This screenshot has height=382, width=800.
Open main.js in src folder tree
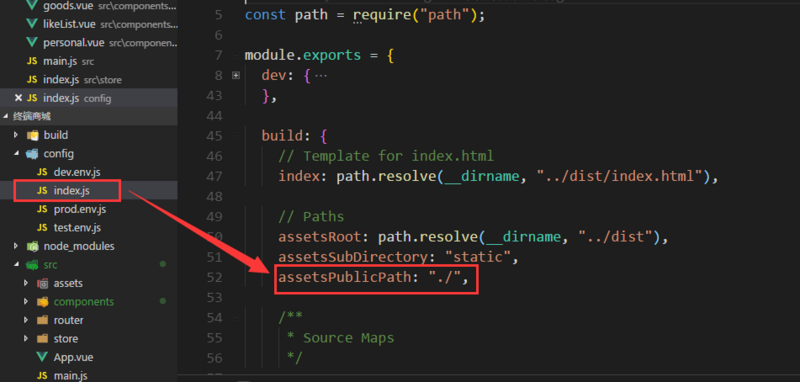(69, 375)
